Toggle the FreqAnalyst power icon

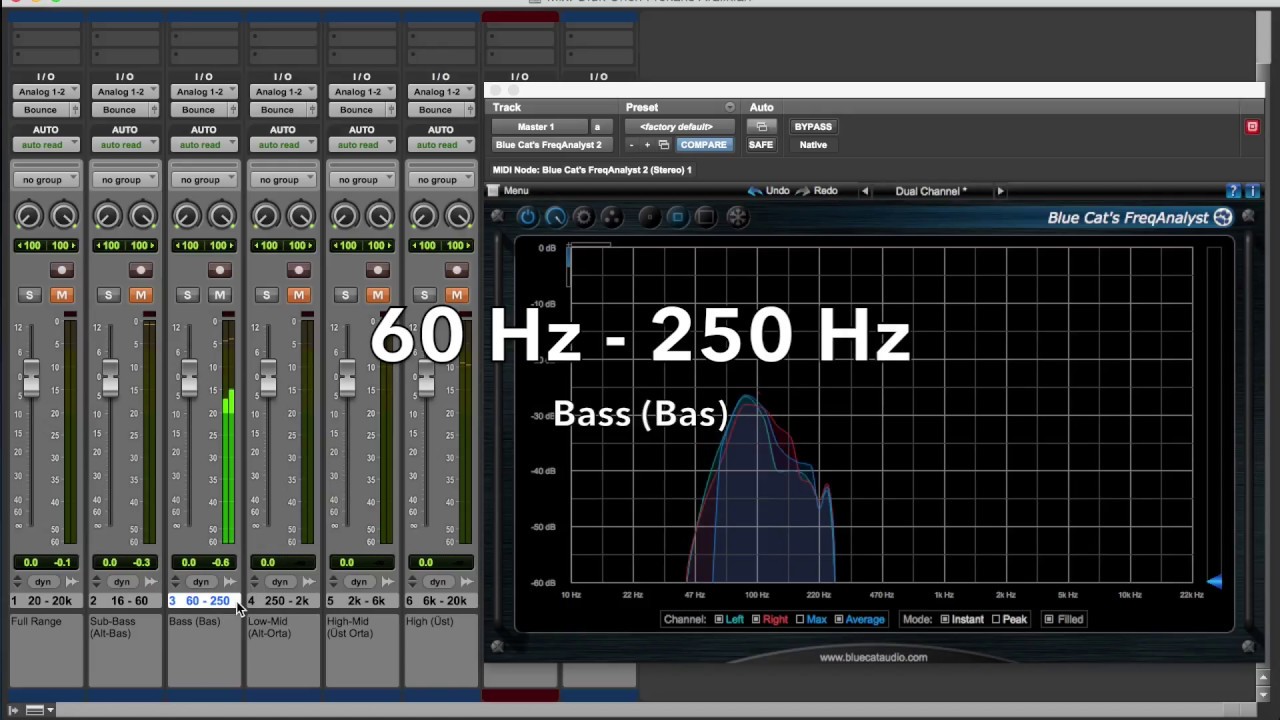527,217
